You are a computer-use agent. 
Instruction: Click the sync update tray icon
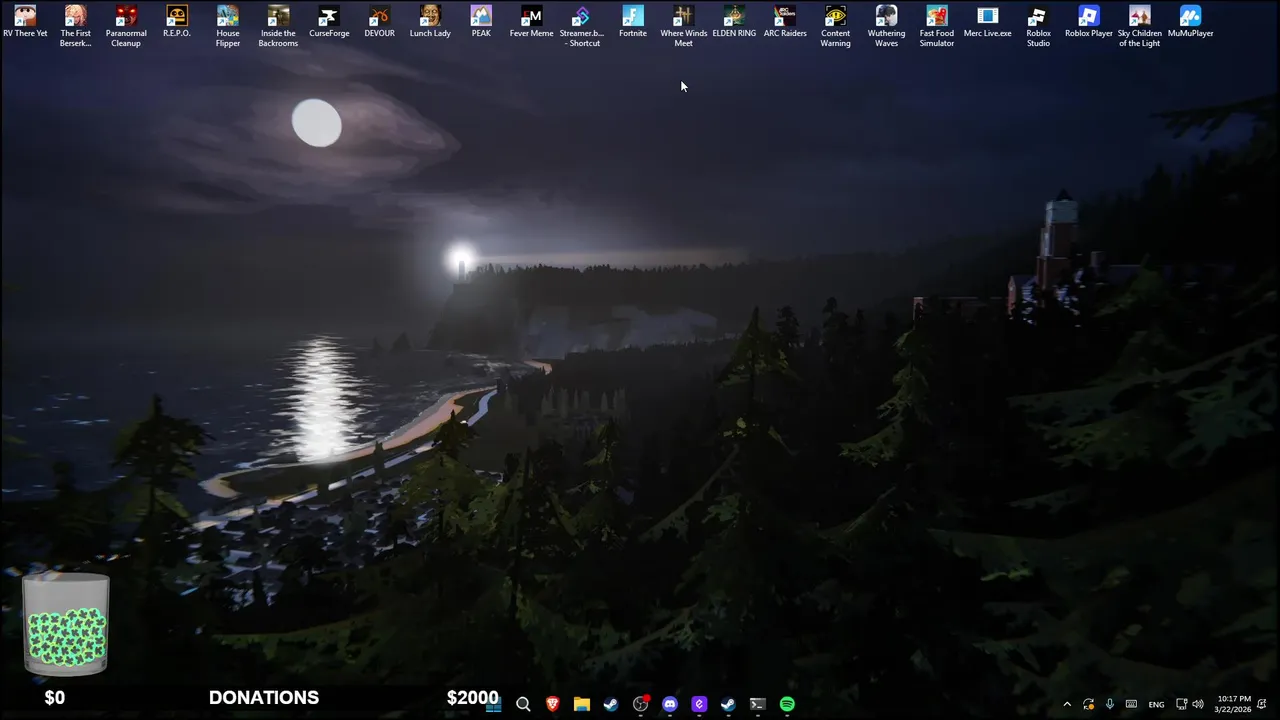[1088, 704]
